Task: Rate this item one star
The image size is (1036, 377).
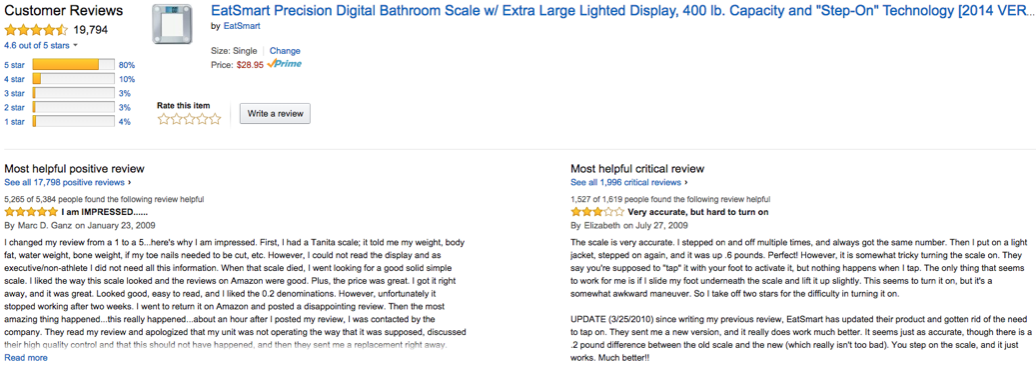Action: (163, 120)
